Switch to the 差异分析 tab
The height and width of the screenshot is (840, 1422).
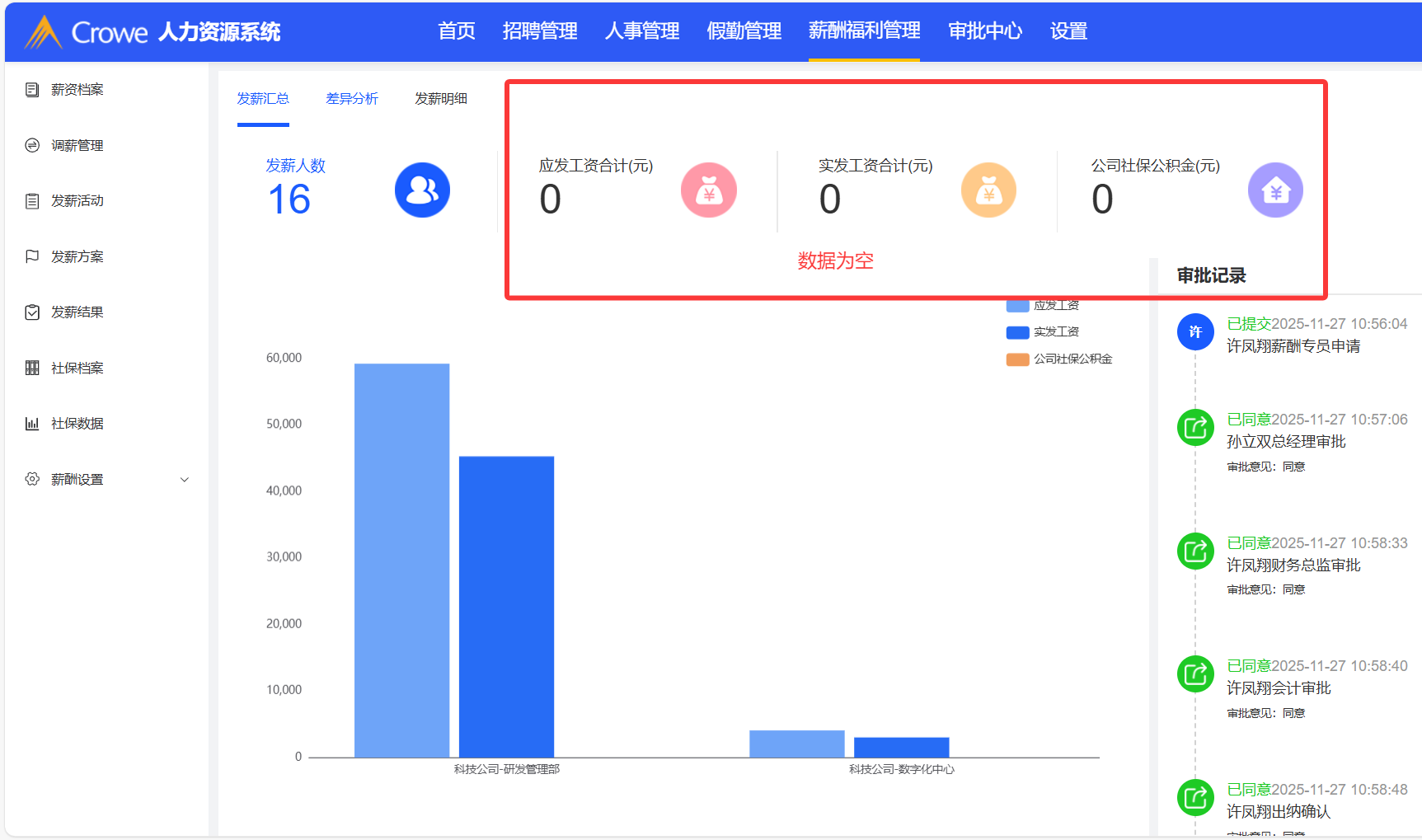(x=352, y=99)
